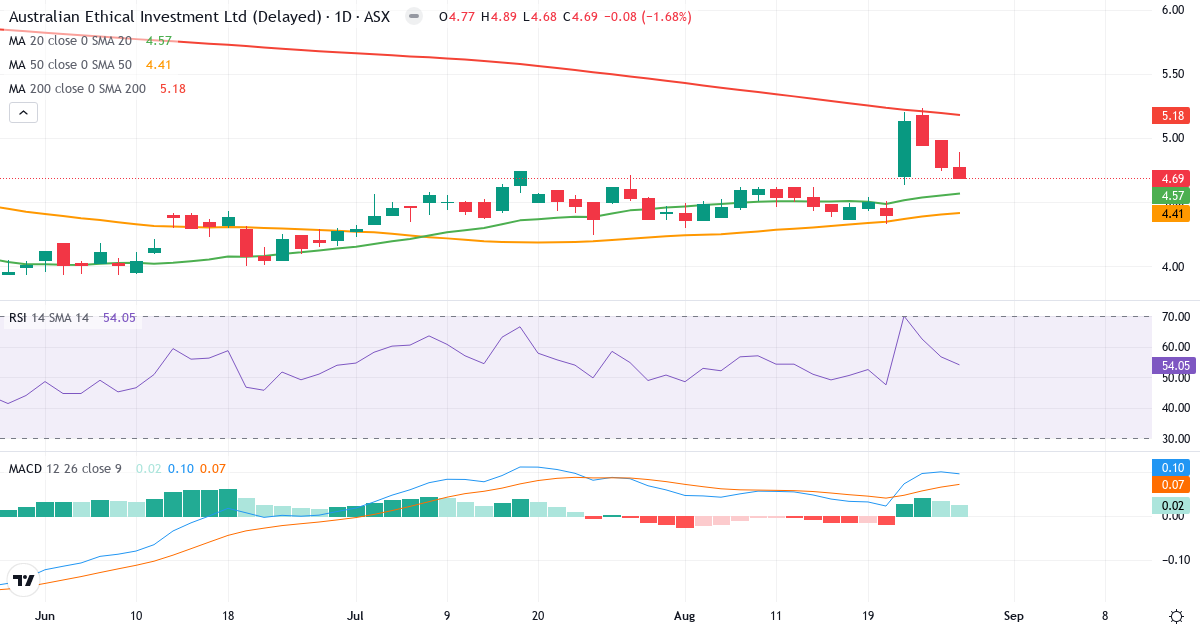This screenshot has width=1200, height=630.
Task: Click the orange 4.41 price axis label
Action: coord(1170,213)
